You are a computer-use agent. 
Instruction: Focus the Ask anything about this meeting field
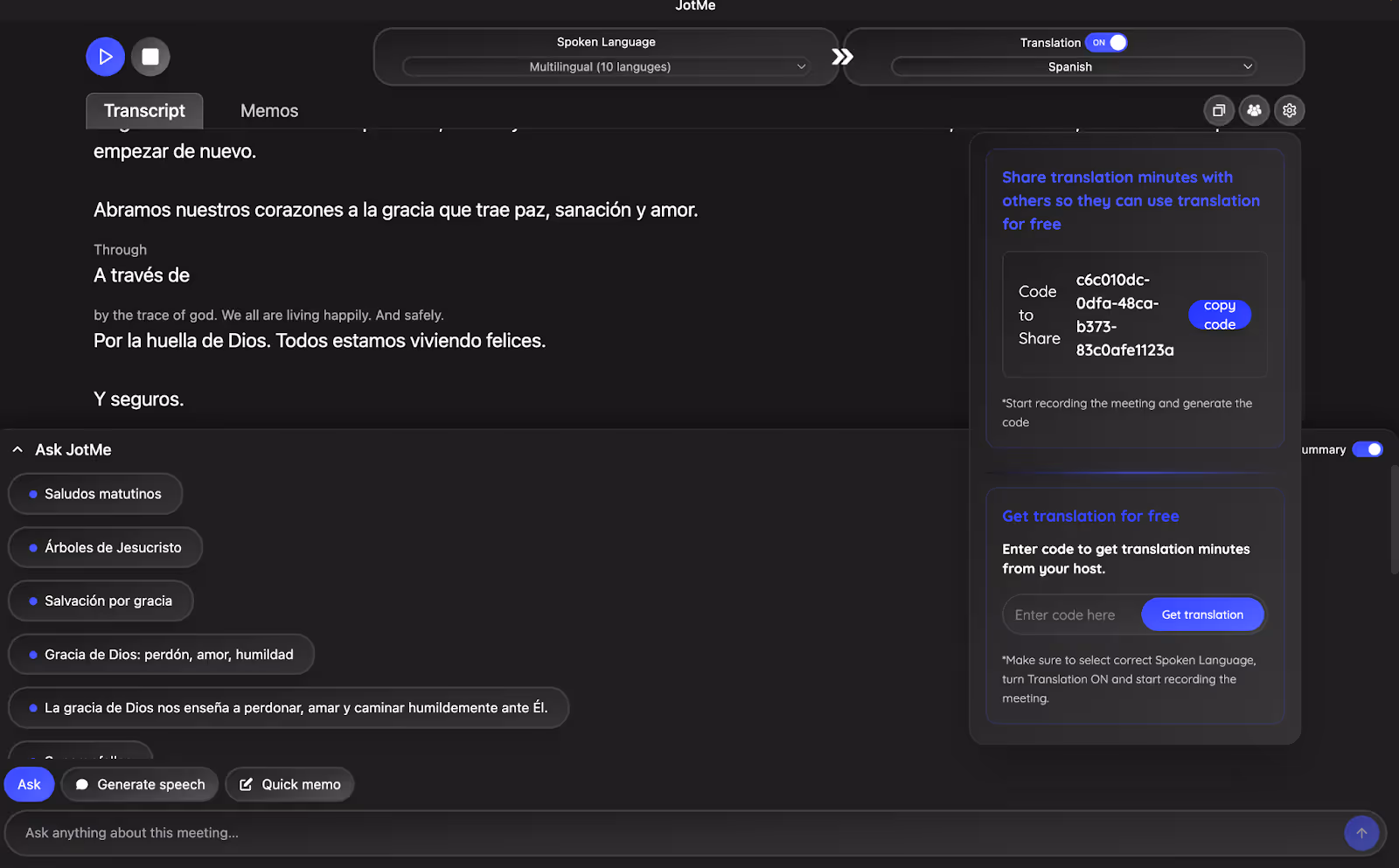click(682, 833)
